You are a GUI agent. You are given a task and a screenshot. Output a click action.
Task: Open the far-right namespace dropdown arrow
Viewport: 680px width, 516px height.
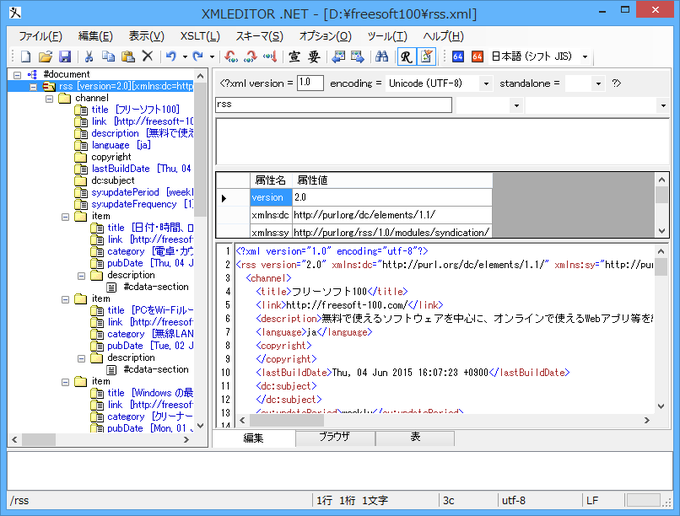coord(663,105)
